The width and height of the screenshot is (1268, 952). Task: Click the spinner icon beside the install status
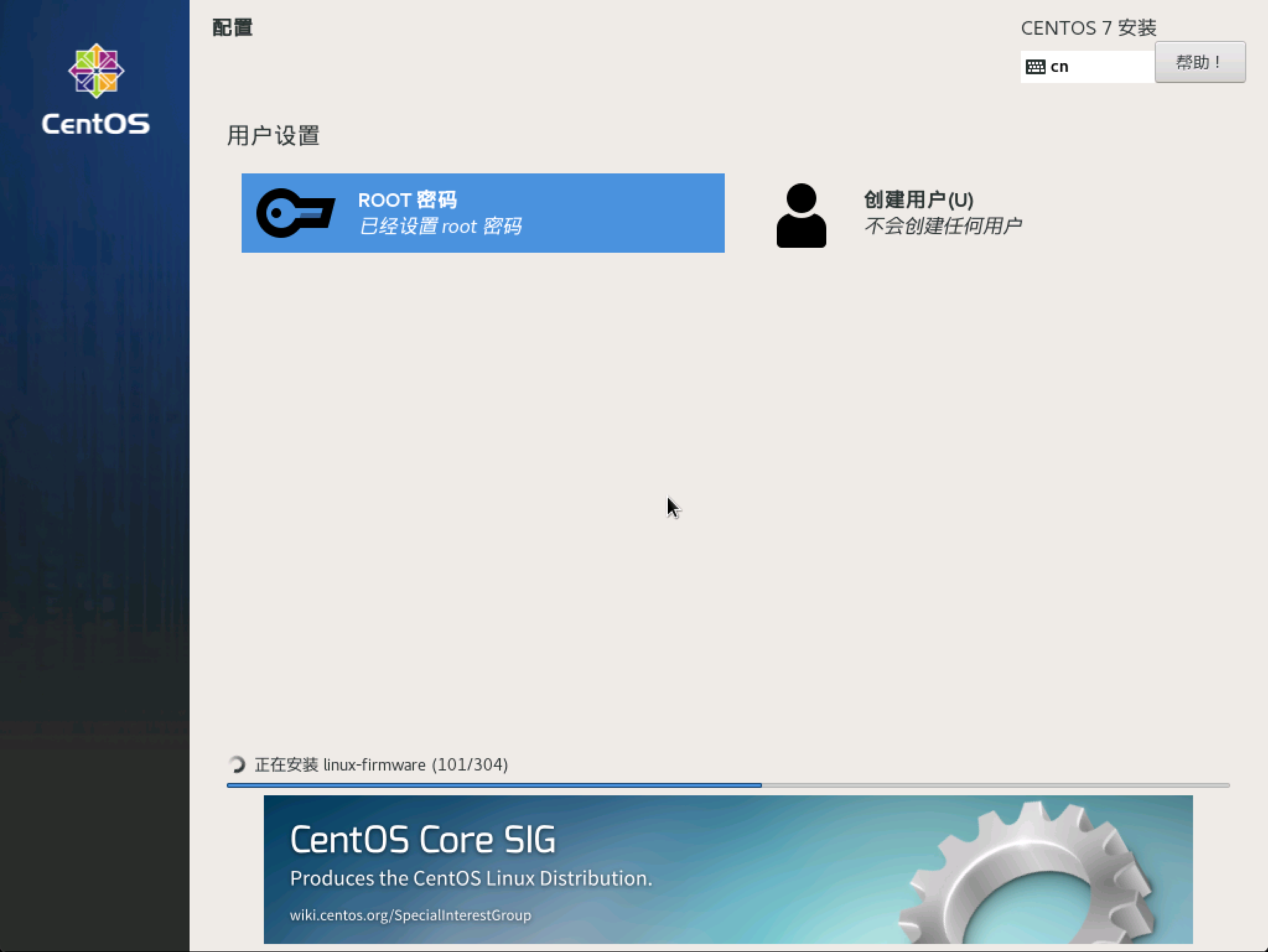(x=238, y=766)
